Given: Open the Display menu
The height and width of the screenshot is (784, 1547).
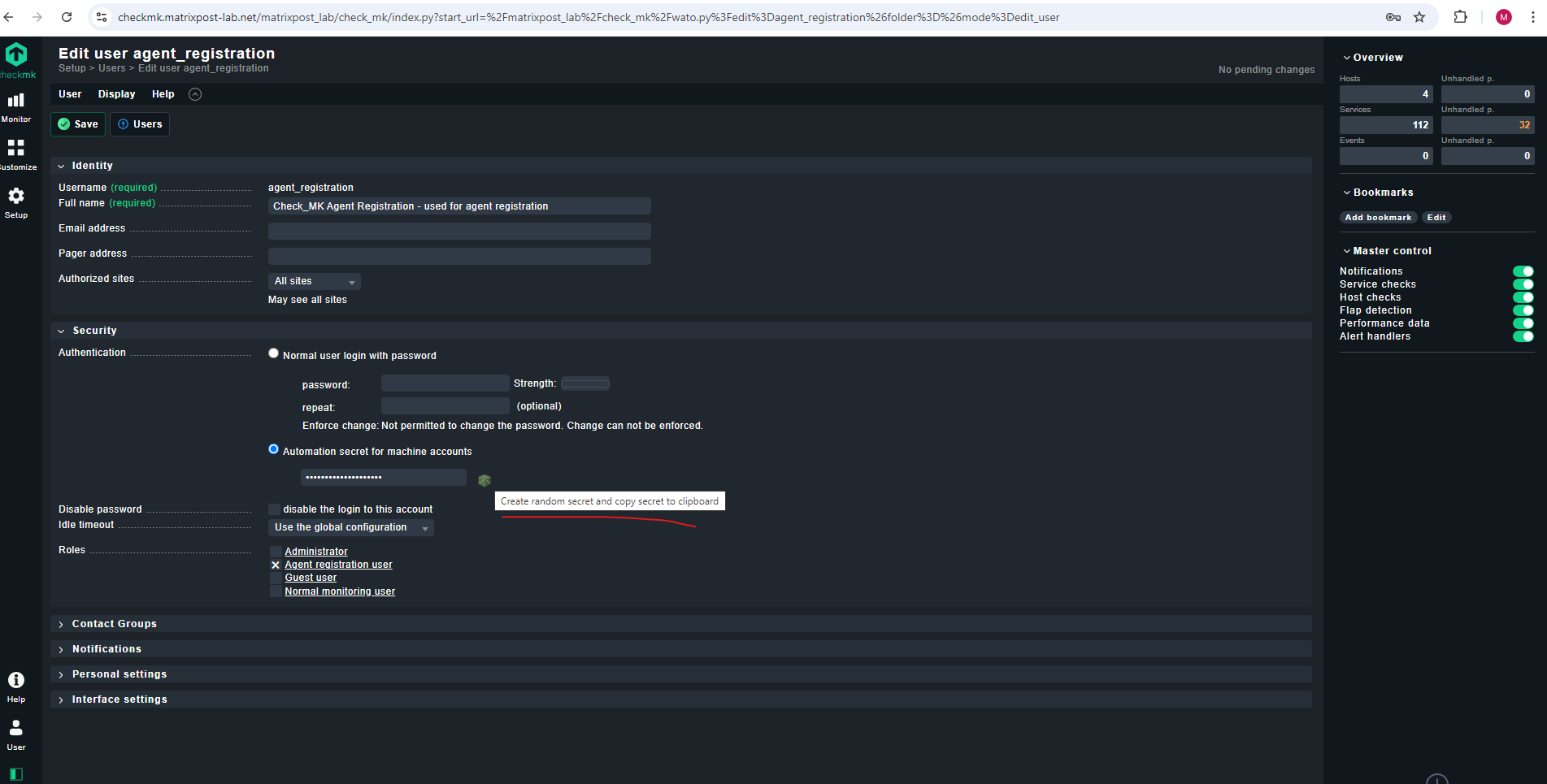Looking at the screenshot, I should click(116, 93).
